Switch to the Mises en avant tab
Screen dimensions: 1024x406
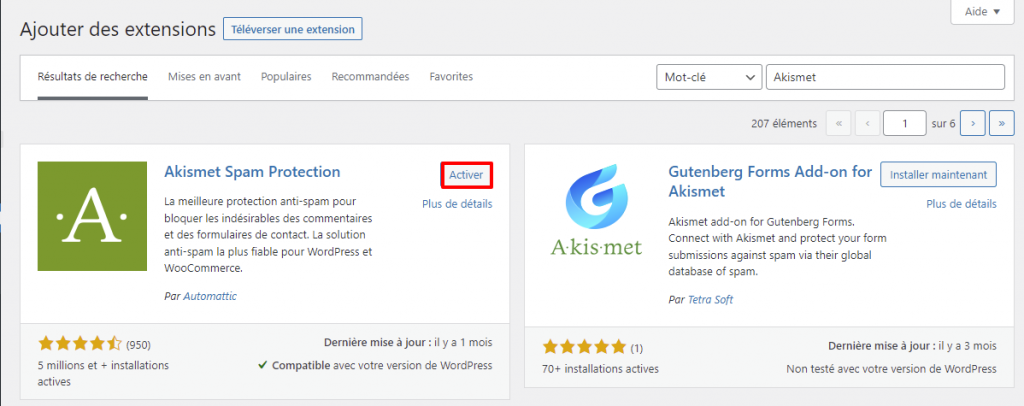pos(204,77)
